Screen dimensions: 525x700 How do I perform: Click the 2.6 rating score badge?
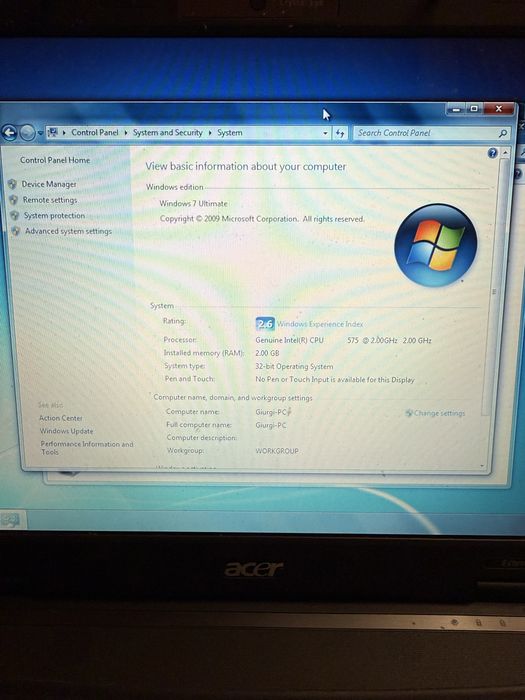pyautogui.click(x=265, y=324)
